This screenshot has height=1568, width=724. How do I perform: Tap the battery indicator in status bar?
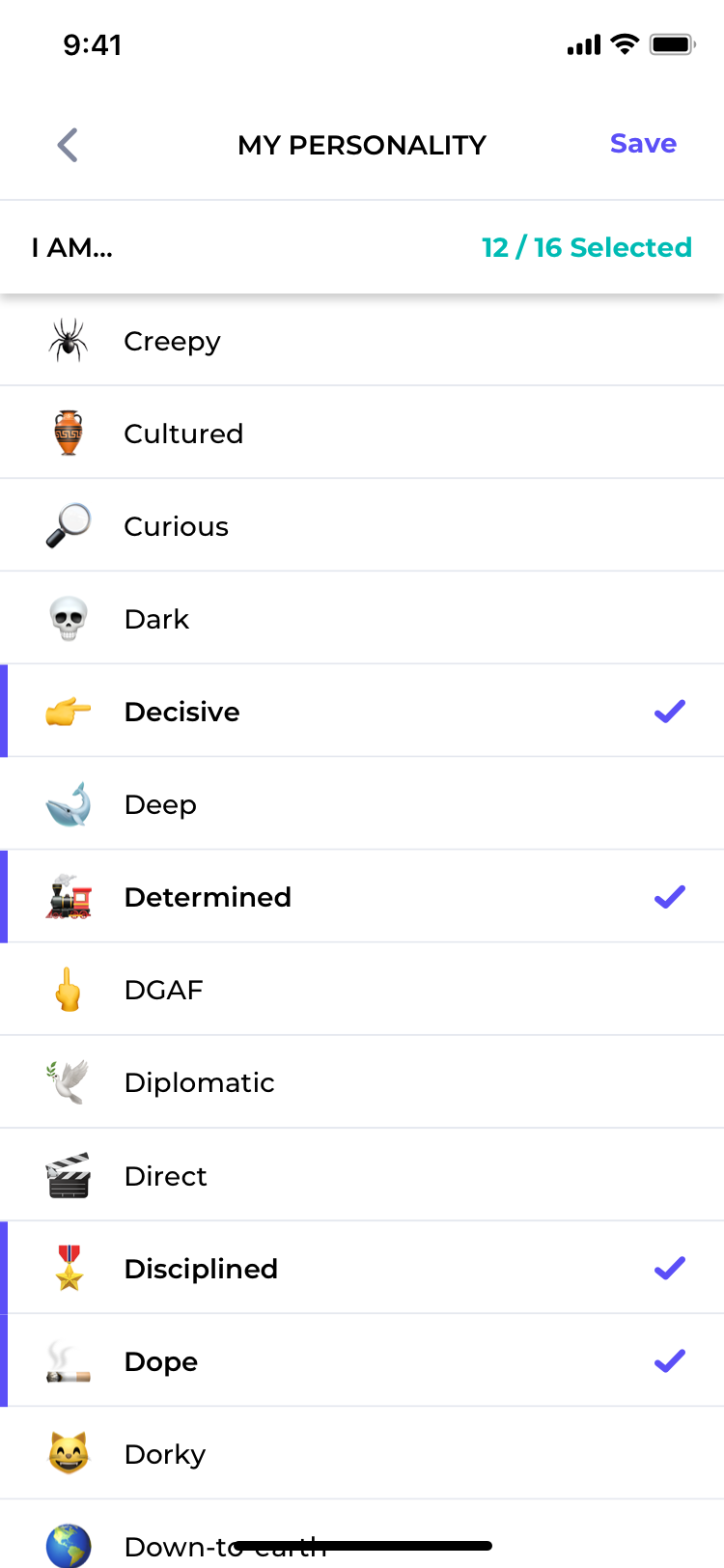[673, 44]
